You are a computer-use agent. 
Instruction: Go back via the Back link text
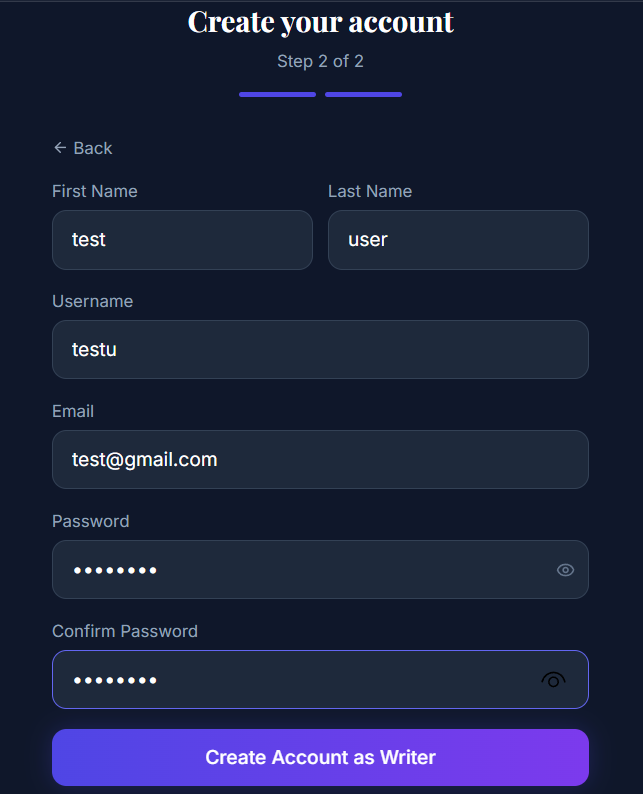point(93,148)
